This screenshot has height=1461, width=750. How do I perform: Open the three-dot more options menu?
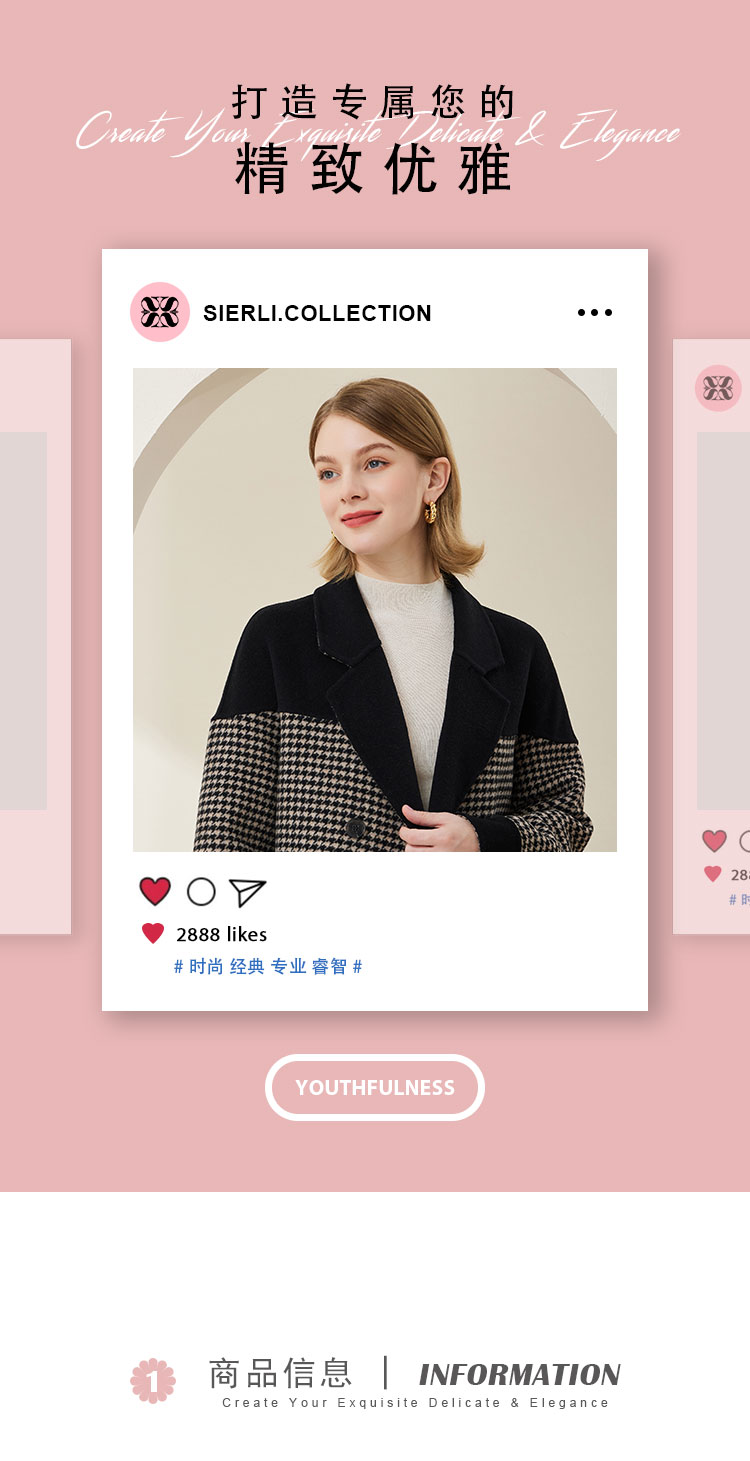(x=595, y=313)
